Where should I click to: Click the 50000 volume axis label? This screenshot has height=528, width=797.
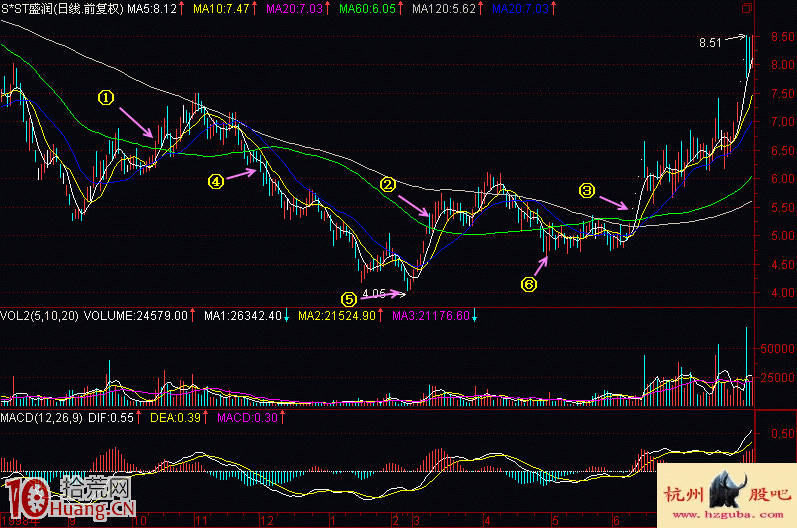pyautogui.click(x=777, y=349)
